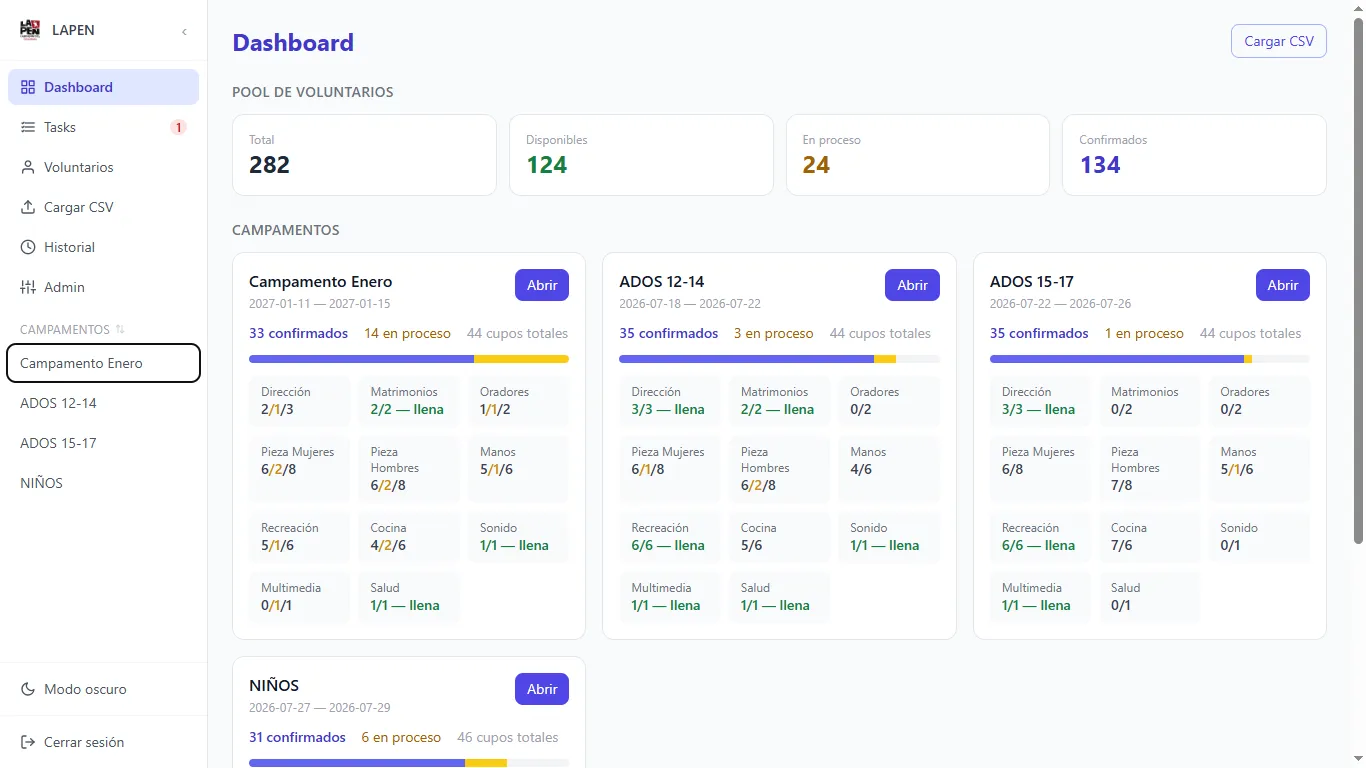The height and width of the screenshot is (768, 1366).
Task: Click the Dashboard grid icon
Action: (28, 87)
